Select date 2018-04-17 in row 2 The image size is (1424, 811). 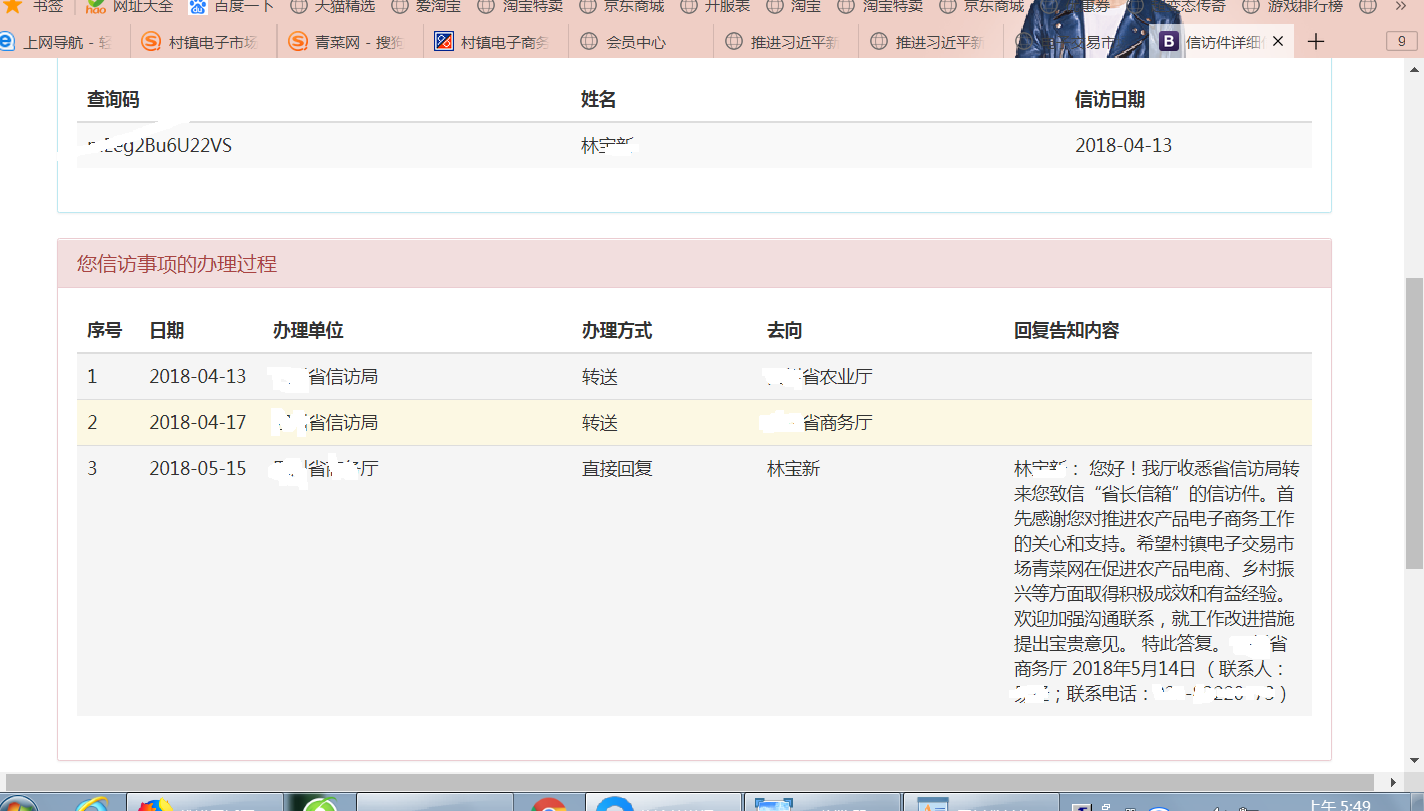coord(198,423)
